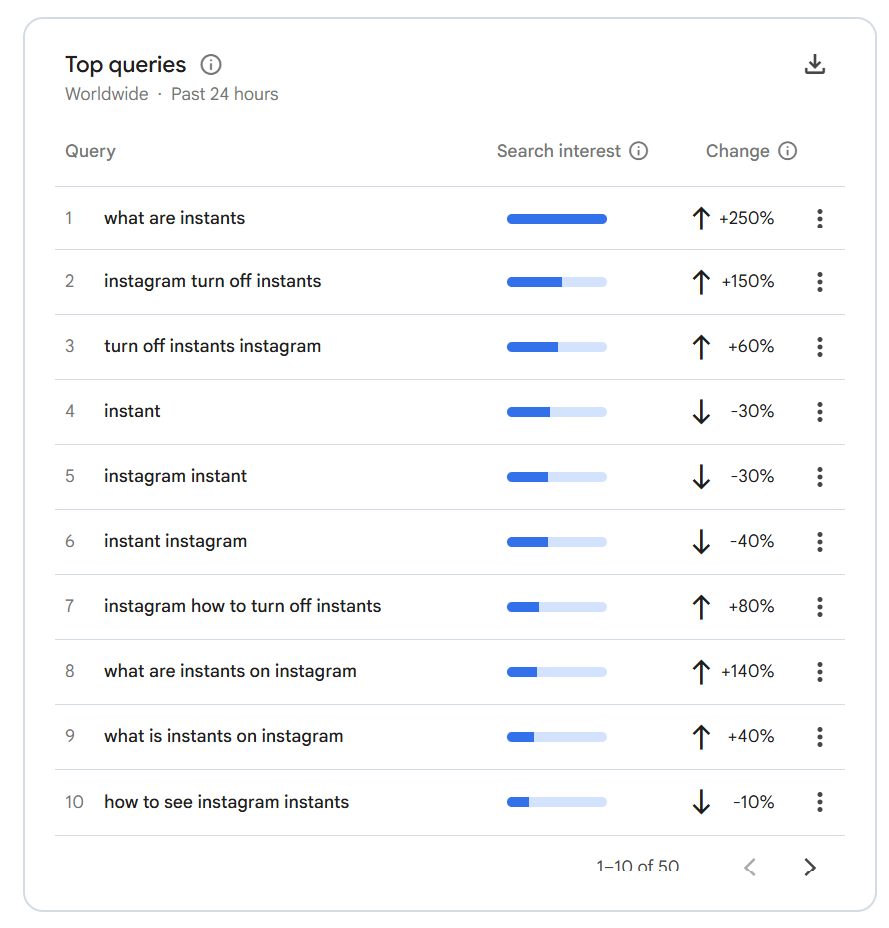Open query 'instagram how to turn off instants'
889x928 pixels.
point(243,606)
